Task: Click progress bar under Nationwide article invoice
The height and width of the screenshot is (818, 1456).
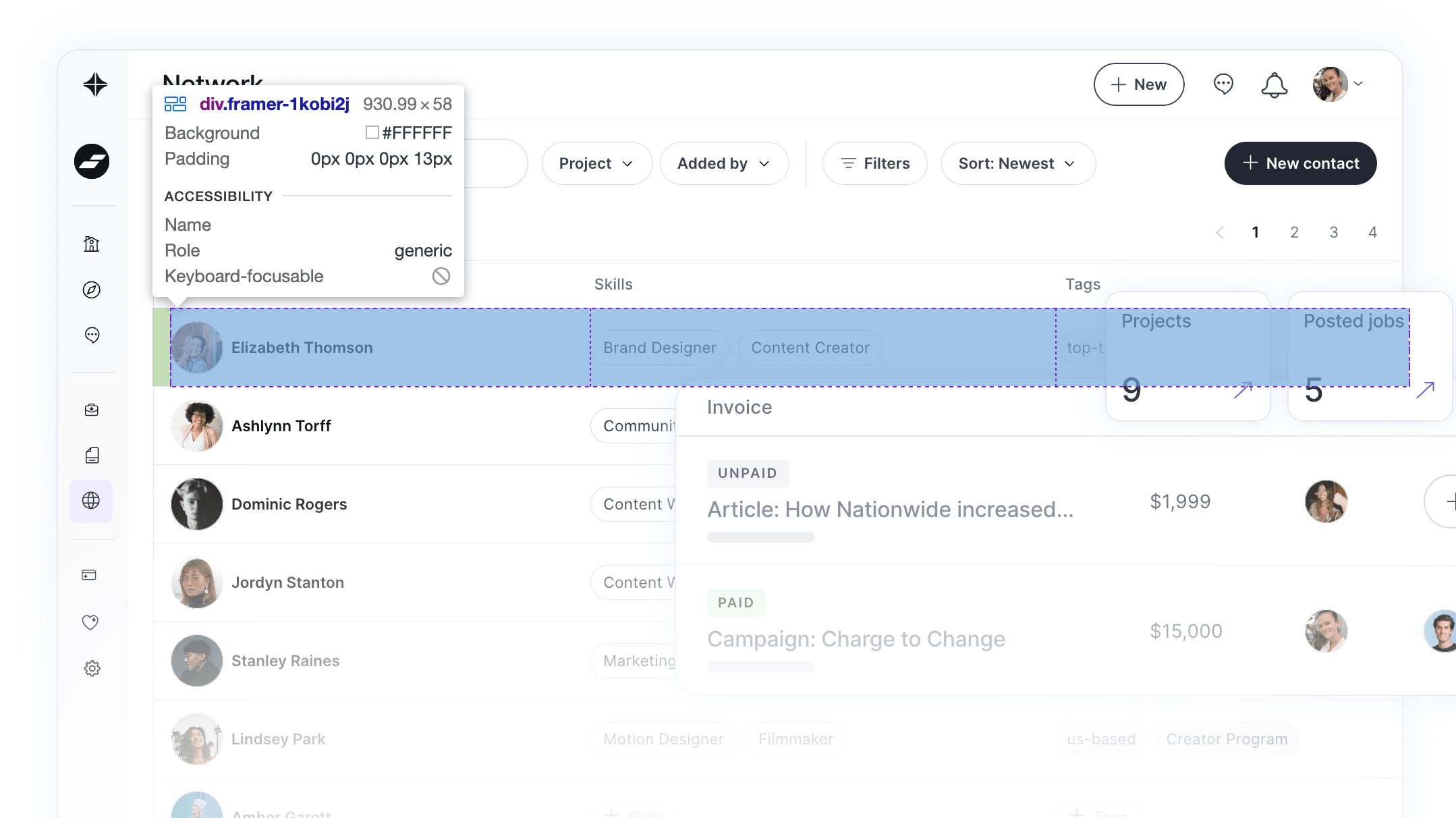Action: (x=761, y=537)
